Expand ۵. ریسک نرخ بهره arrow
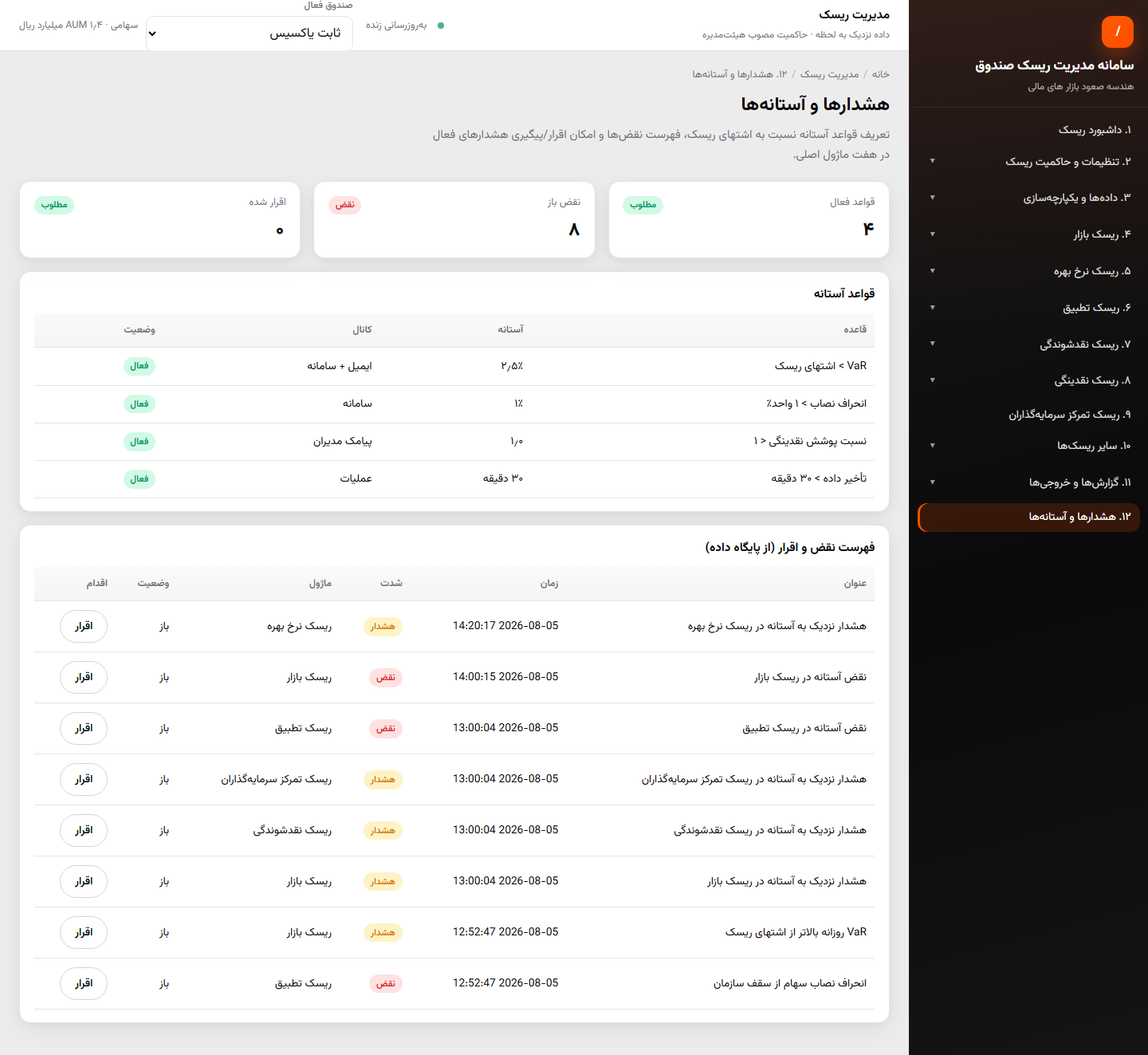 [x=932, y=271]
